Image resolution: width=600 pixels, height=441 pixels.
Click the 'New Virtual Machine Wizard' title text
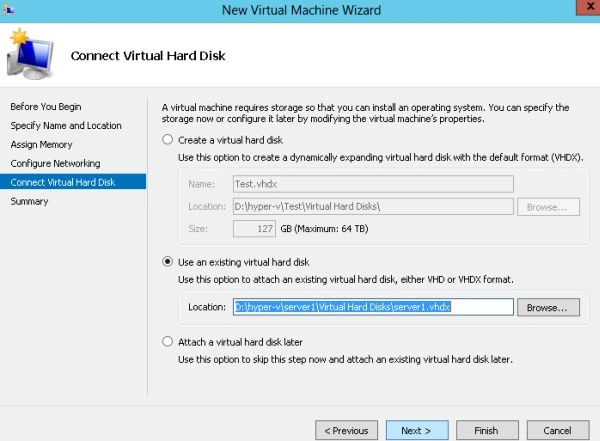pyautogui.click(x=302, y=10)
